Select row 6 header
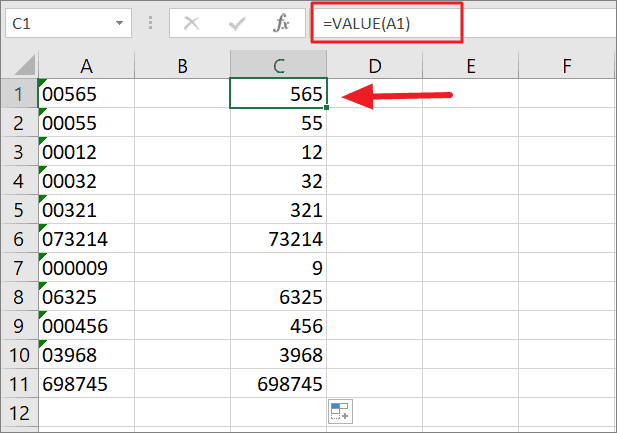The image size is (617, 433). click(x=19, y=239)
